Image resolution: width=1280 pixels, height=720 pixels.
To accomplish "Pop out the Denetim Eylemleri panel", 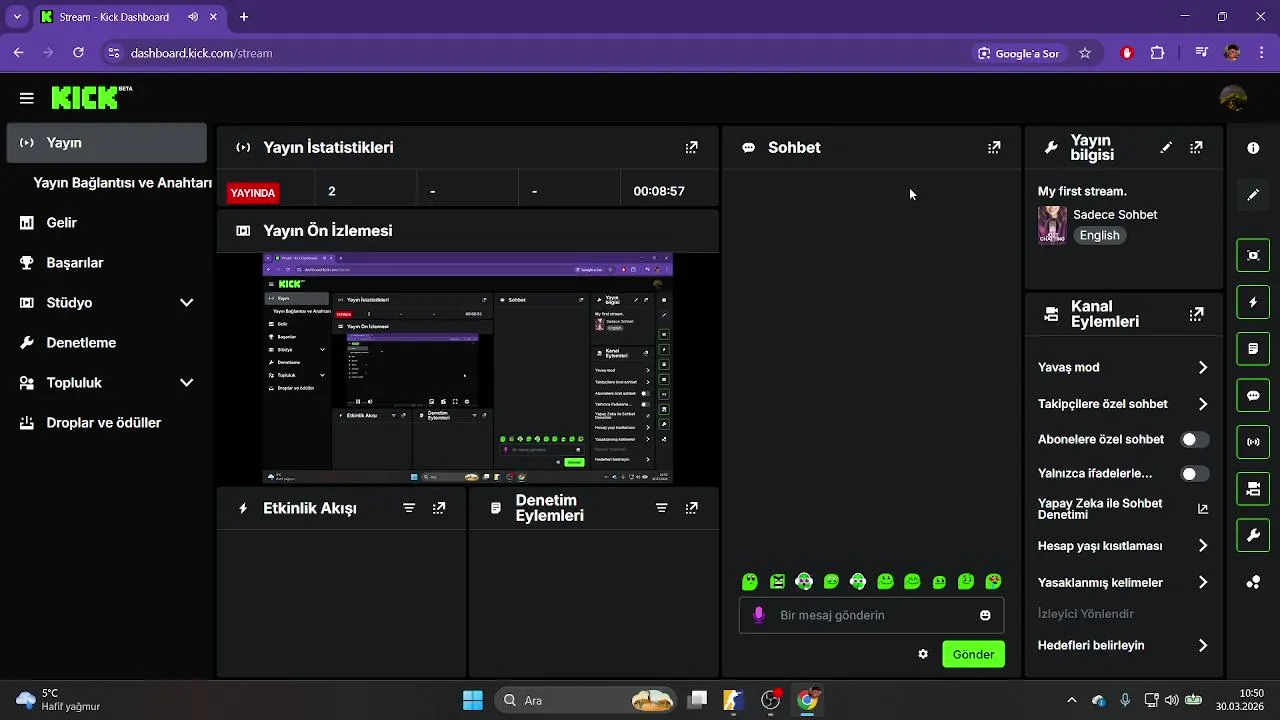I will [x=691, y=508].
